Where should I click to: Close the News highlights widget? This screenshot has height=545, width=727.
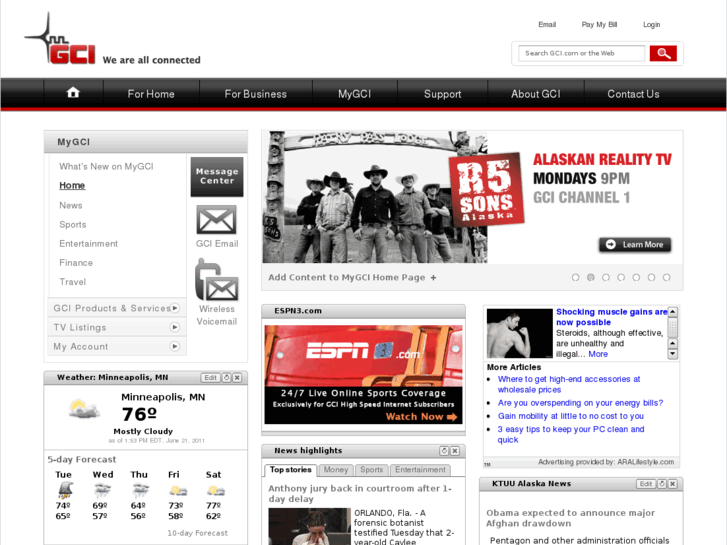455,451
